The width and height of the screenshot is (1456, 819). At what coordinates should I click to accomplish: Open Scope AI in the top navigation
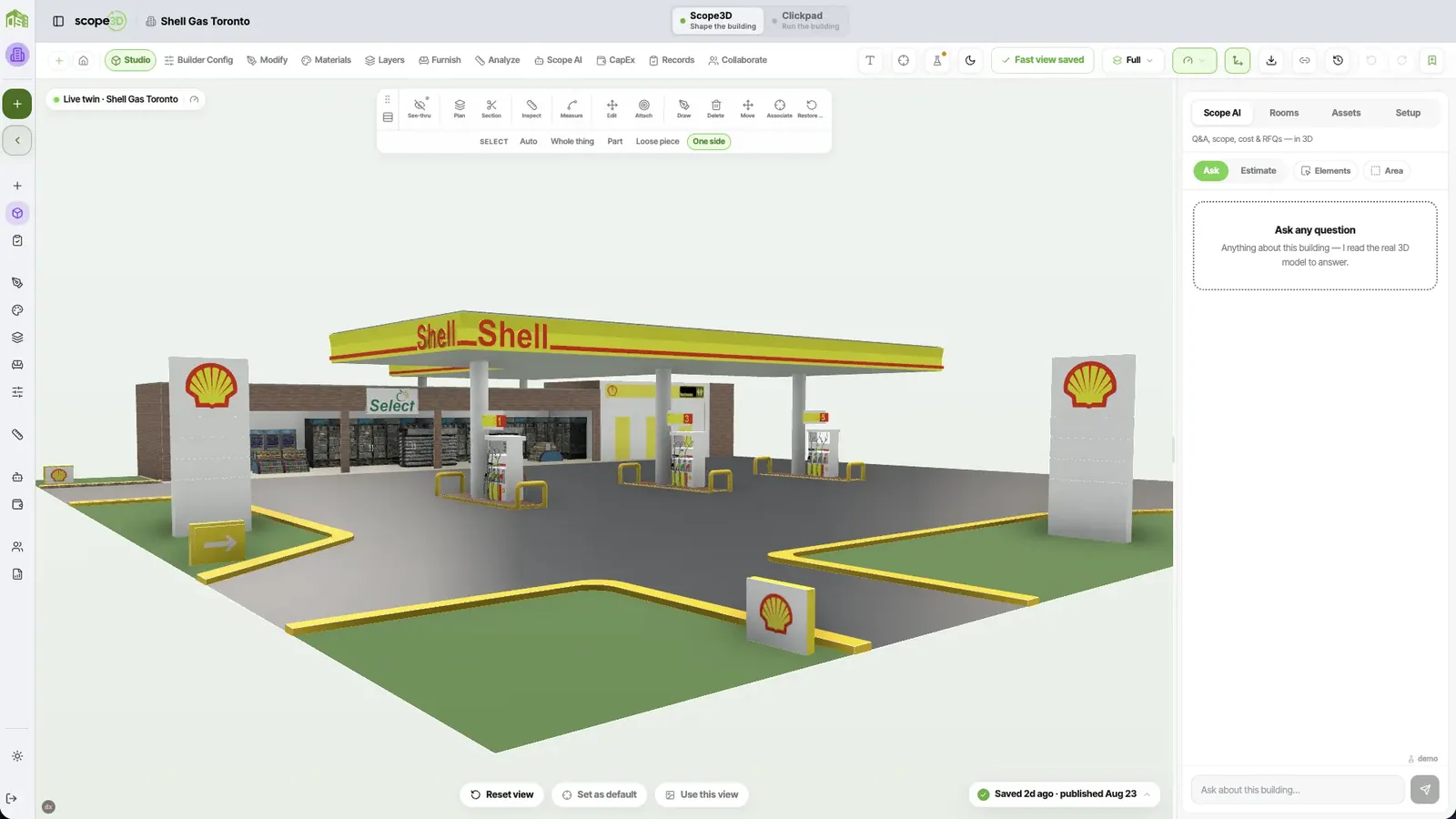coord(558,60)
